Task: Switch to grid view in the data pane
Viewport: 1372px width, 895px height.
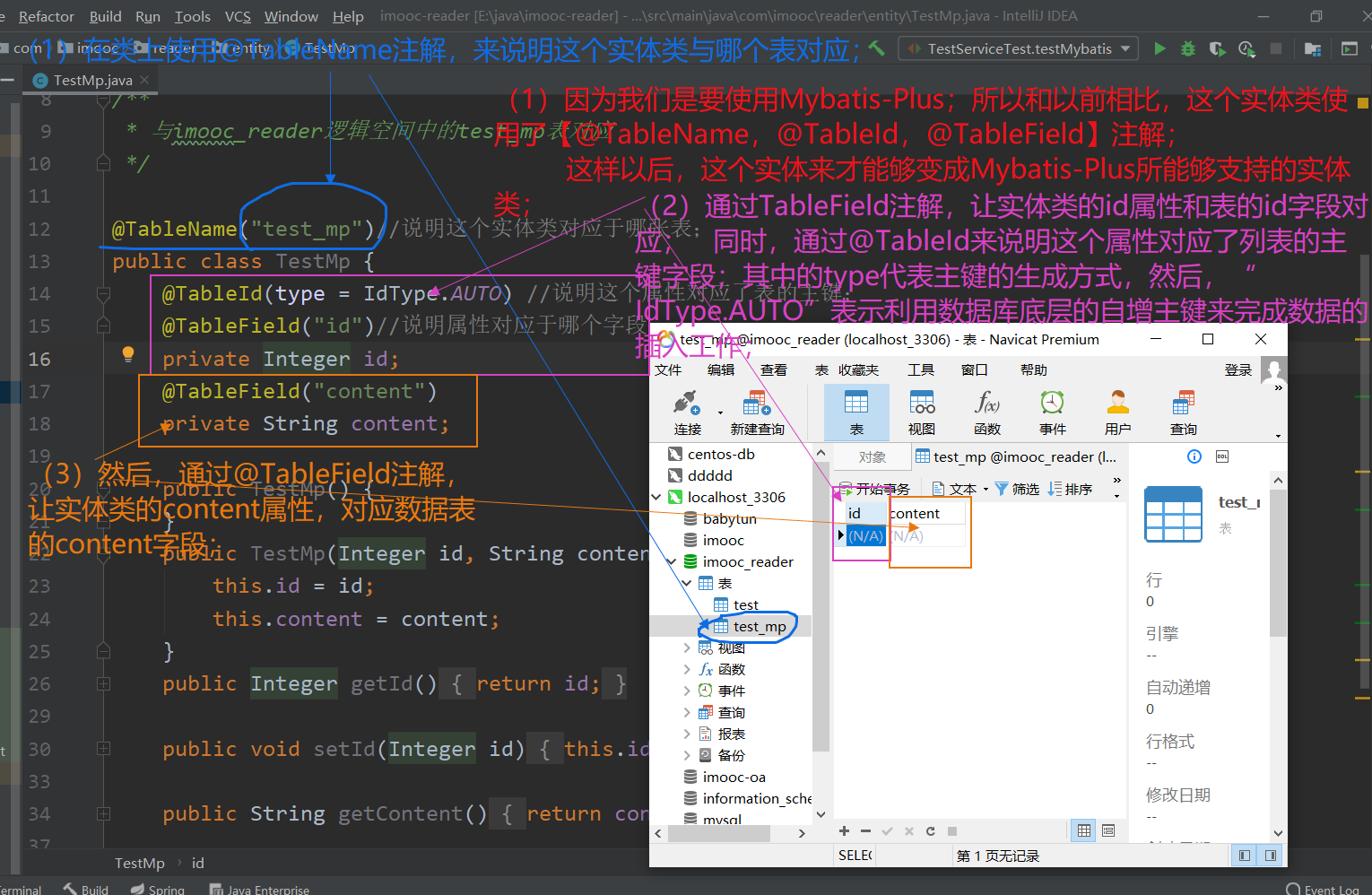Action: pos(1082,830)
